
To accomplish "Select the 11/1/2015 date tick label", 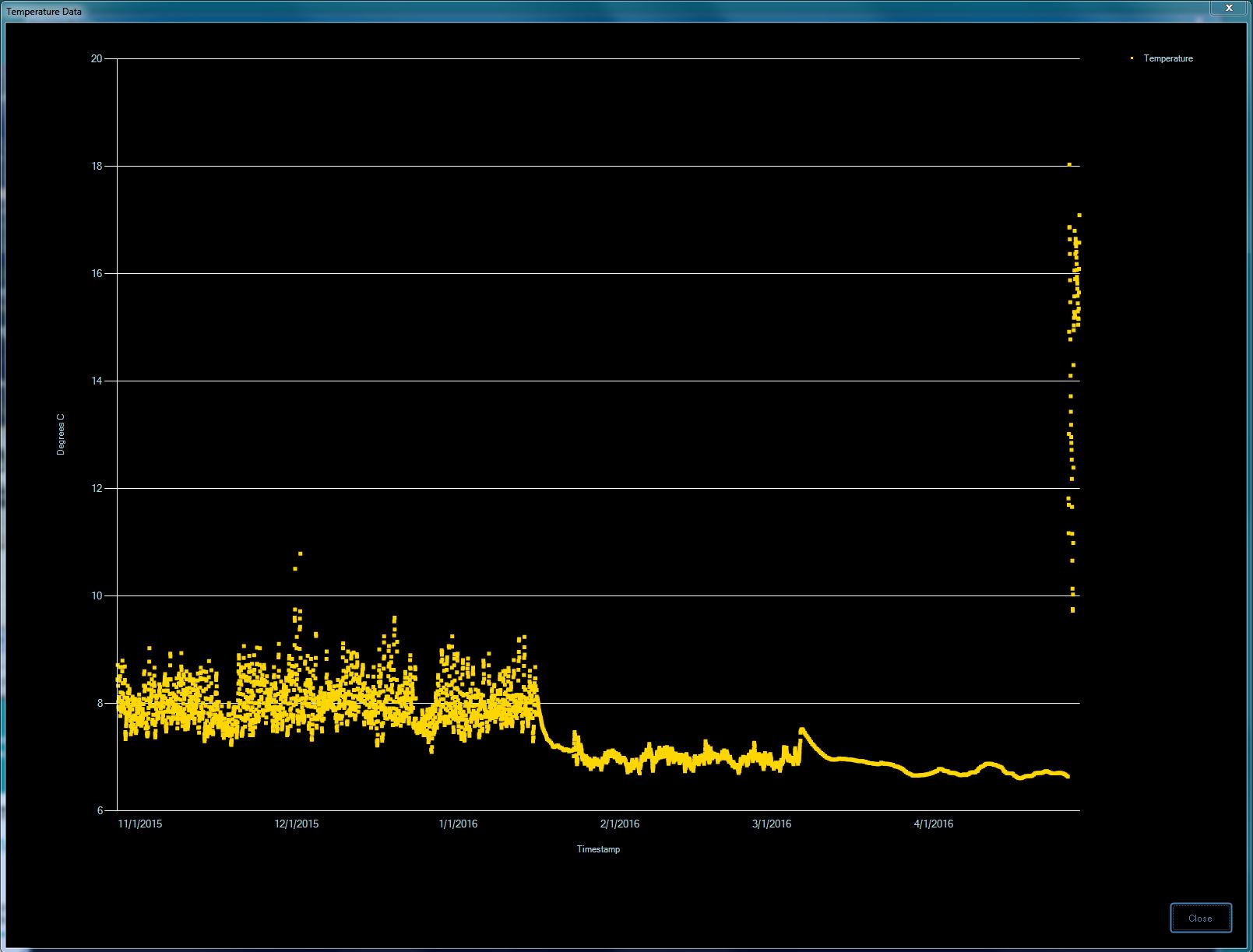I will coord(140,824).
